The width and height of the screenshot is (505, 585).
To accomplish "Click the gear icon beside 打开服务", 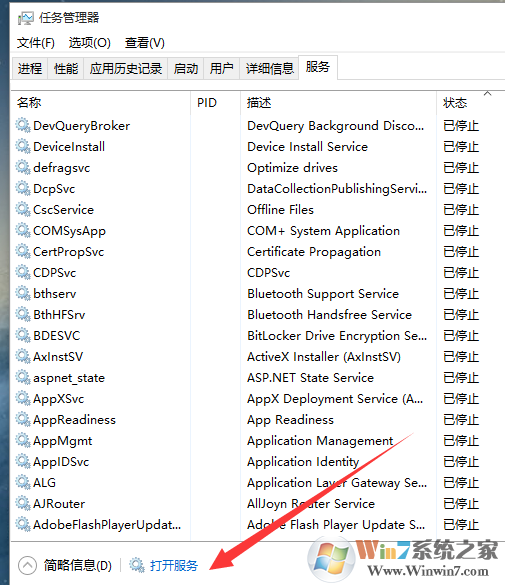I will coord(137,566).
